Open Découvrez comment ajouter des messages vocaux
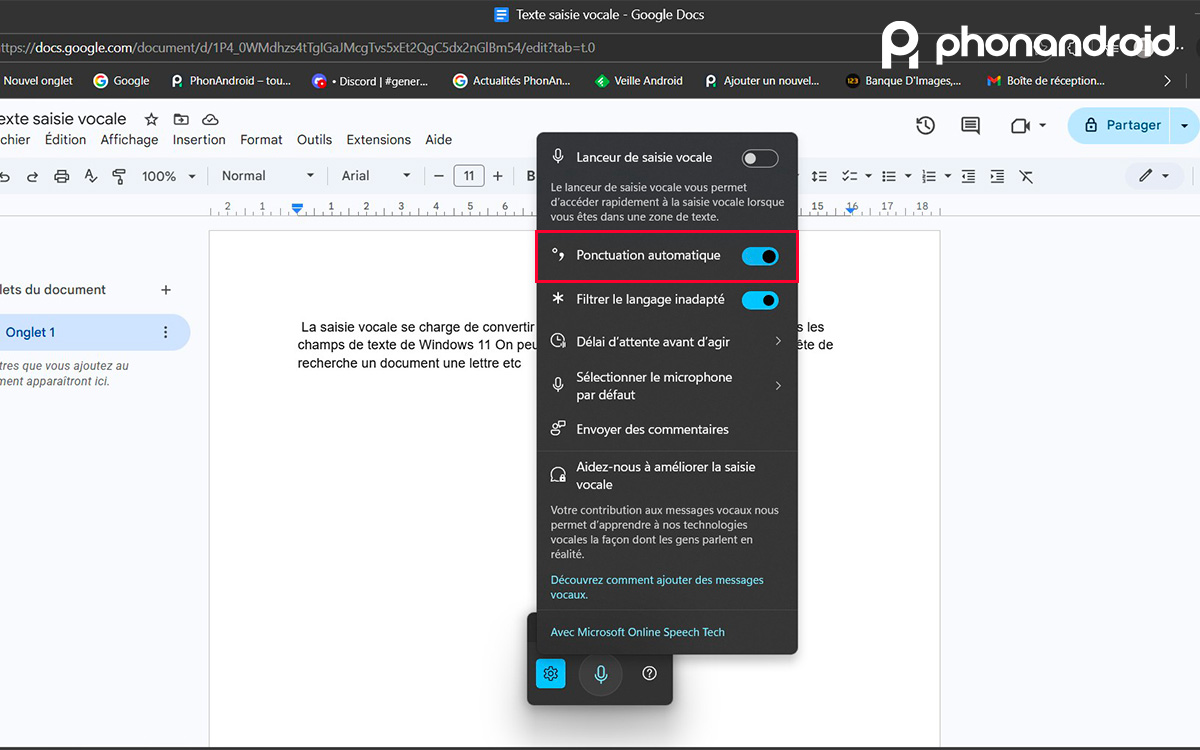The width and height of the screenshot is (1200, 750). pyautogui.click(x=656, y=587)
